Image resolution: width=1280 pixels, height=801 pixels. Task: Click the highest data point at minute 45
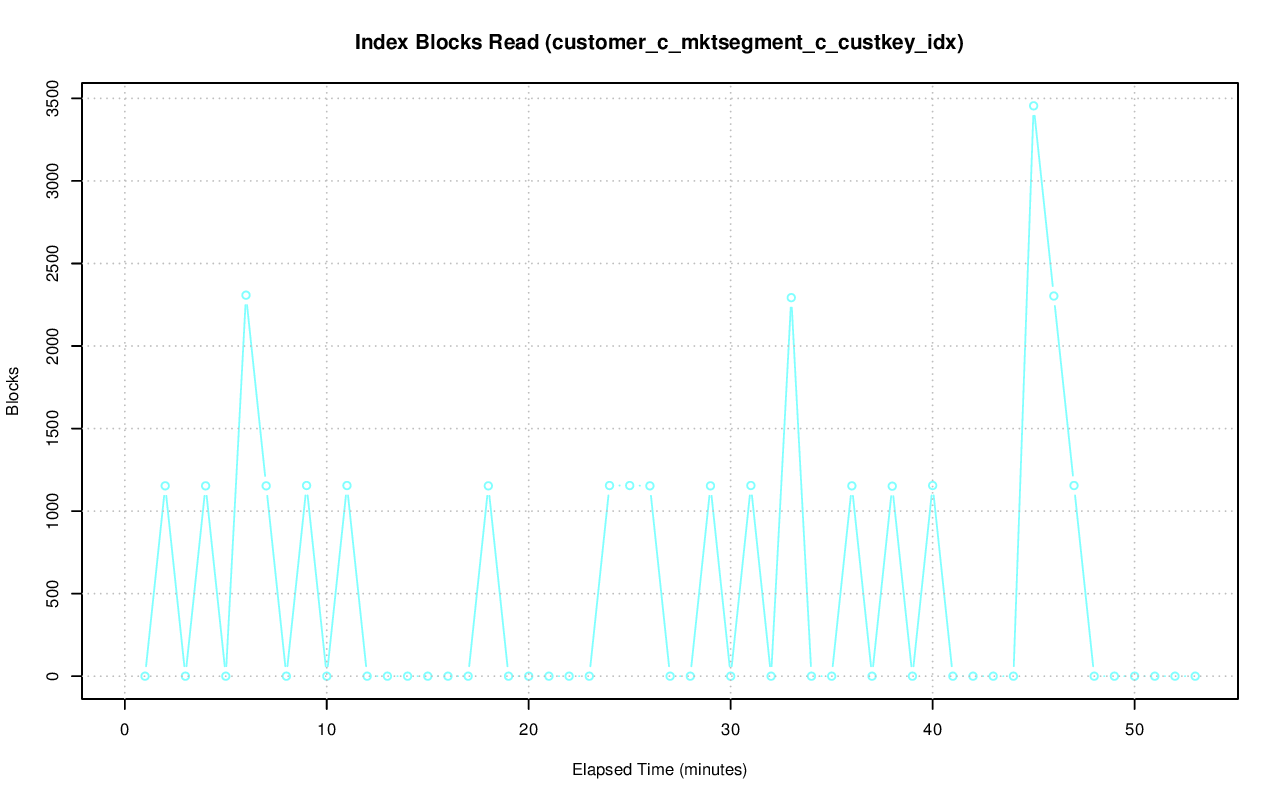click(1033, 105)
